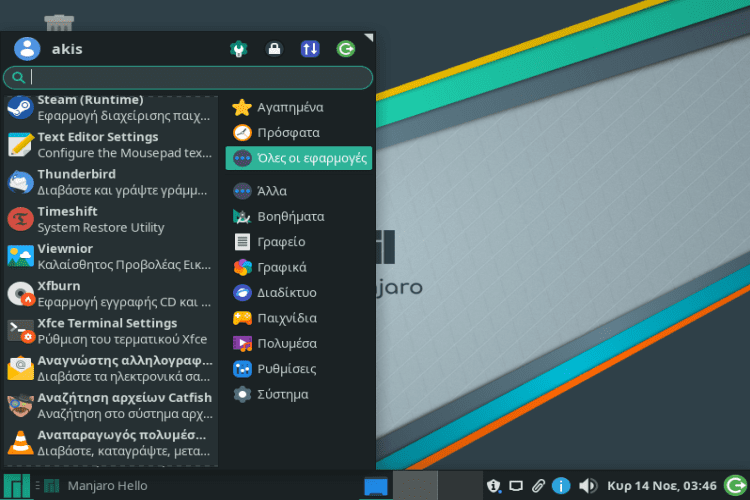Open the Steam (Runtime) application entry
The image size is (750, 500).
pyautogui.click(x=110, y=108)
